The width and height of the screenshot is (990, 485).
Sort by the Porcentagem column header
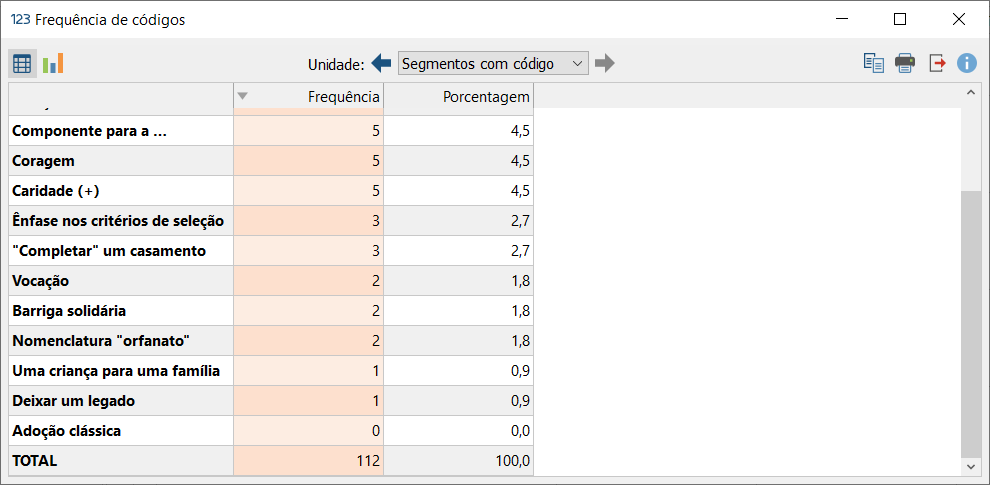pyautogui.click(x=458, y=97)
